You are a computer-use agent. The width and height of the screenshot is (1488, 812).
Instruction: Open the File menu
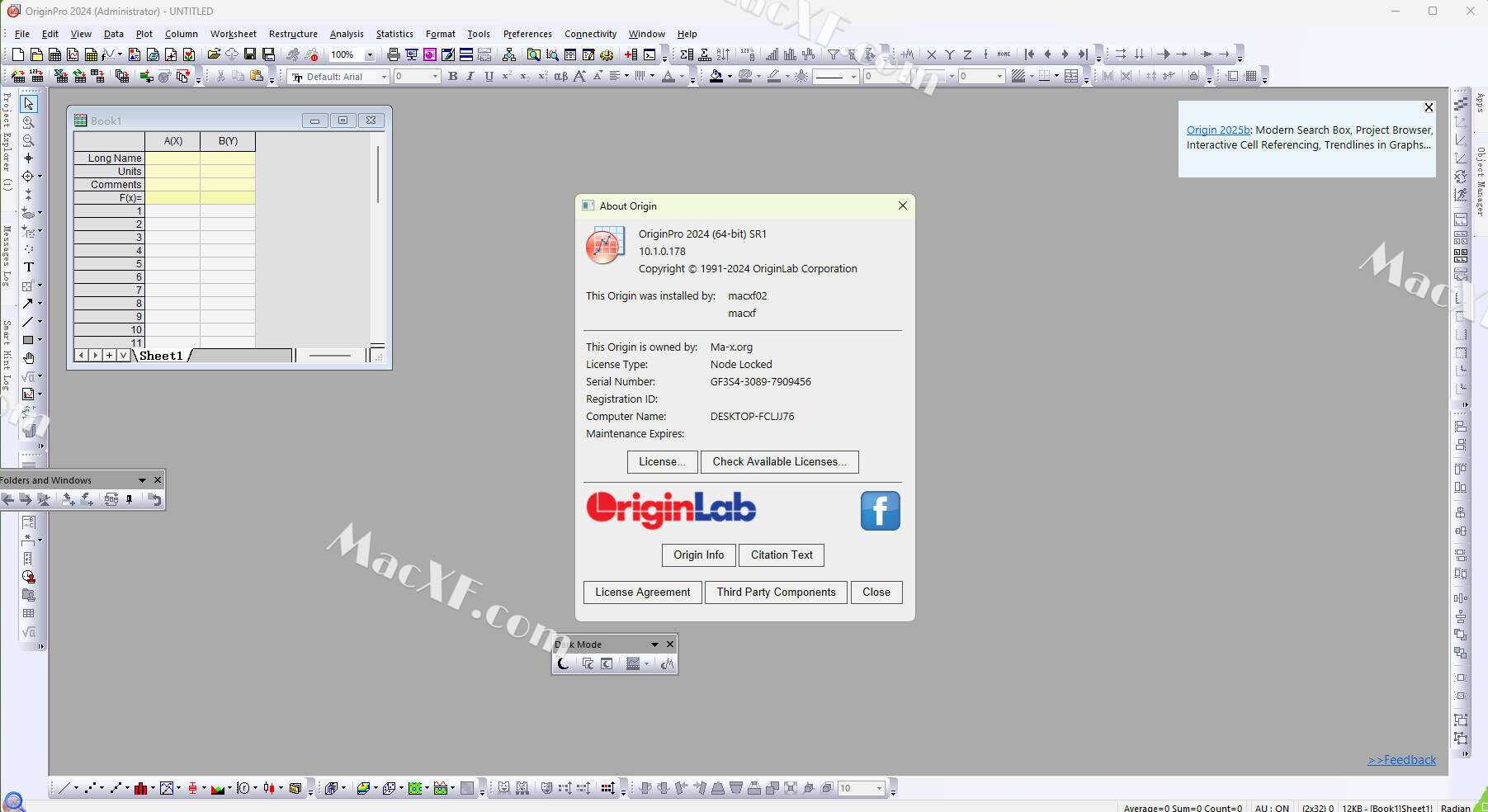[x=22, y=34]
